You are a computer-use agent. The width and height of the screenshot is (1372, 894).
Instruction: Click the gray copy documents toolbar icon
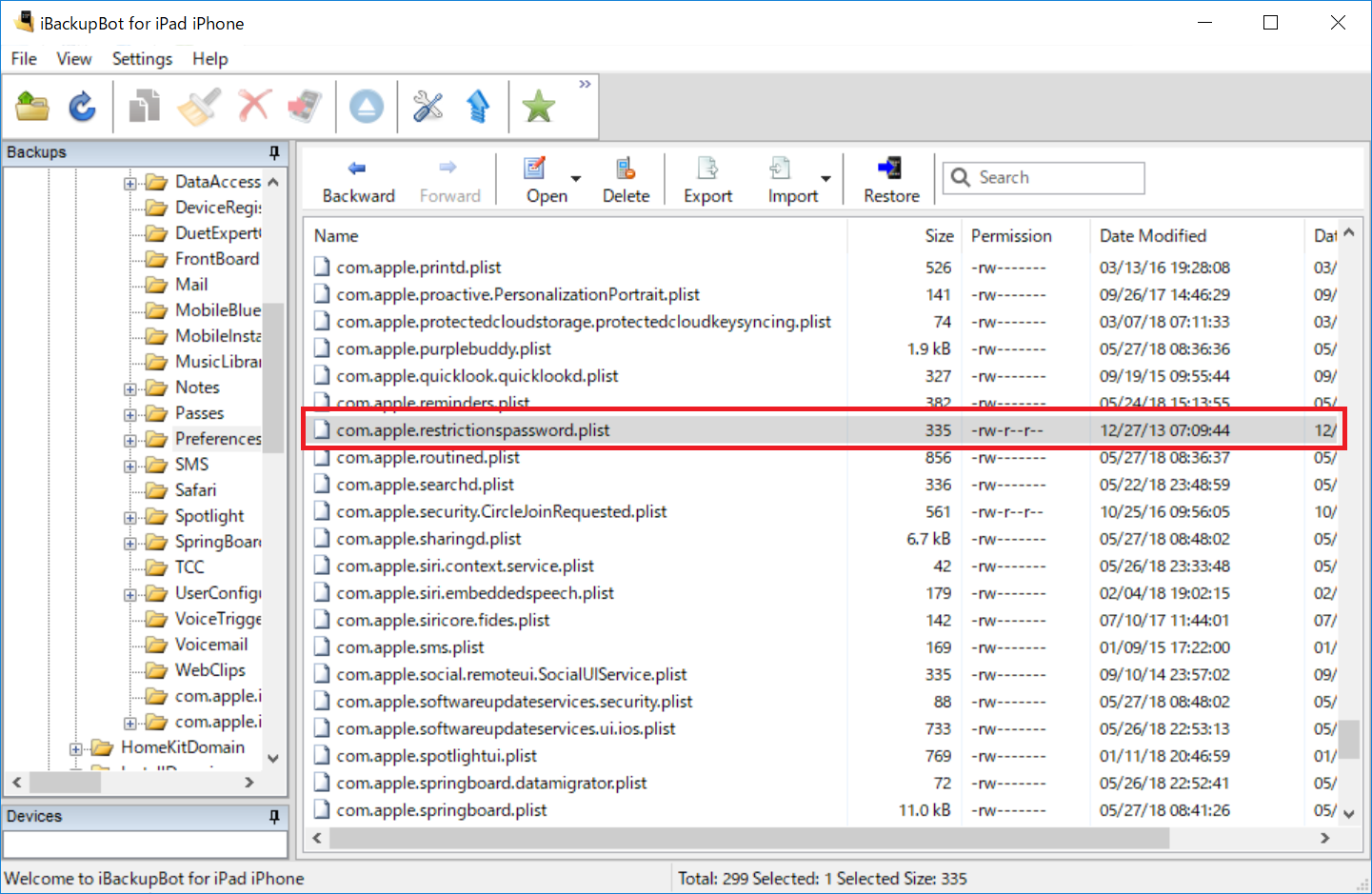coord(144,106)
